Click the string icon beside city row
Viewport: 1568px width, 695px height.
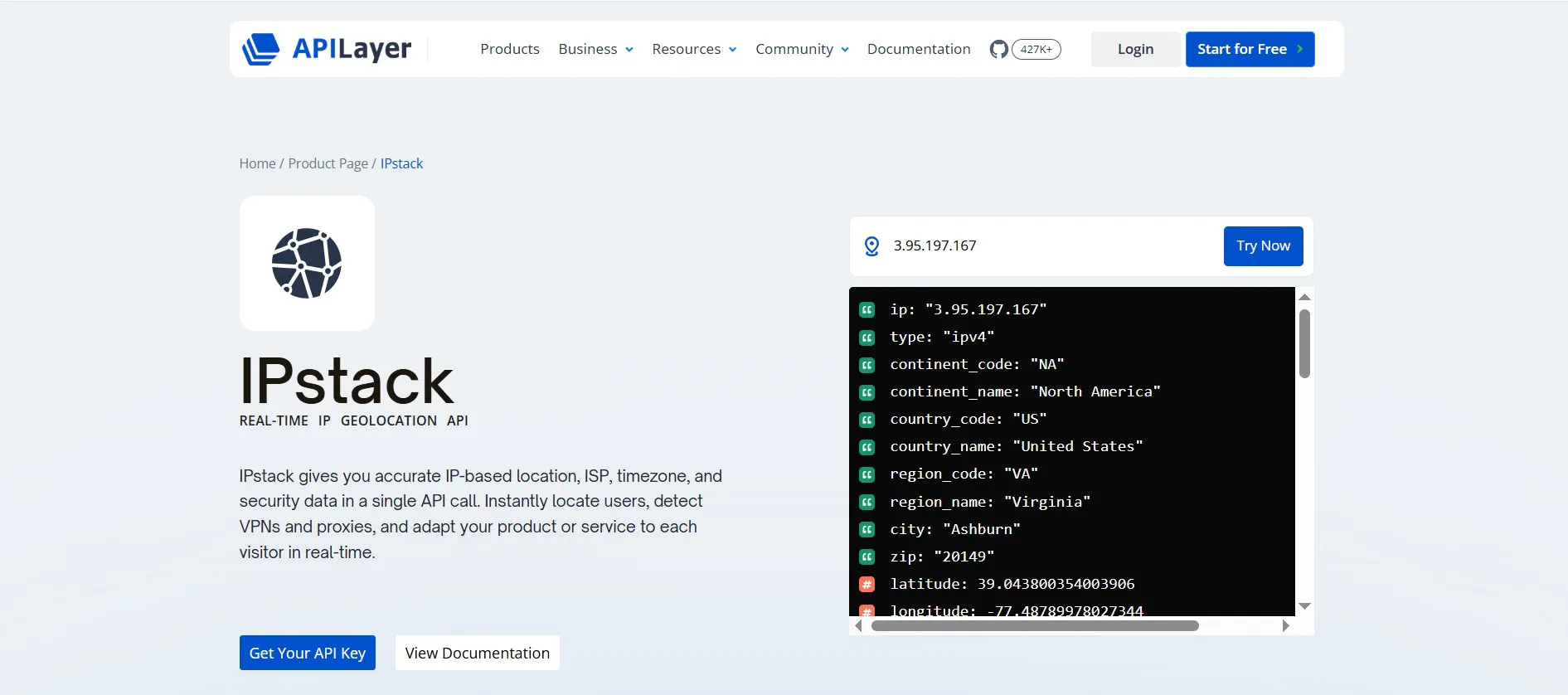pos(867,529)
